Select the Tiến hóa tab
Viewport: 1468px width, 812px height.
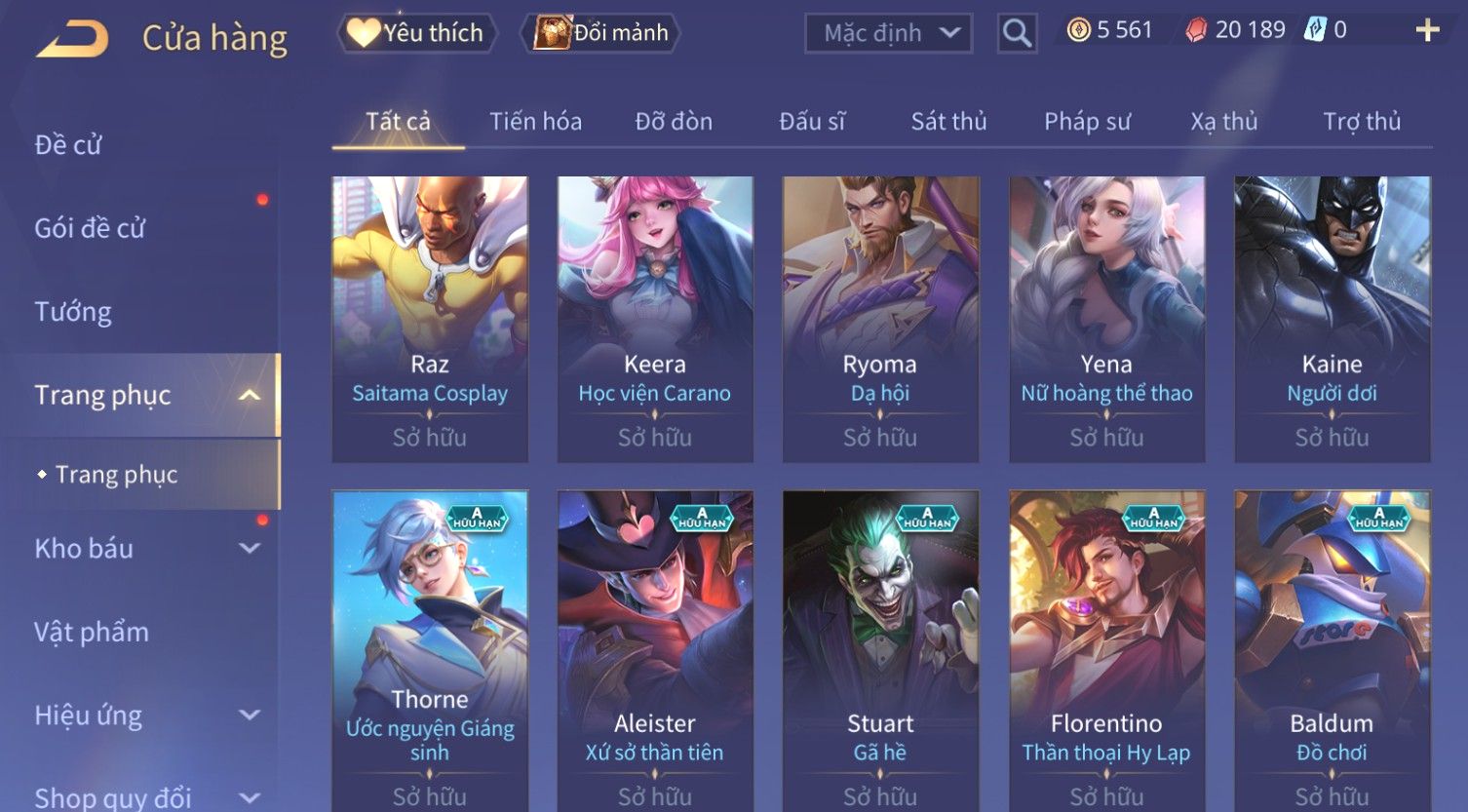535,122
